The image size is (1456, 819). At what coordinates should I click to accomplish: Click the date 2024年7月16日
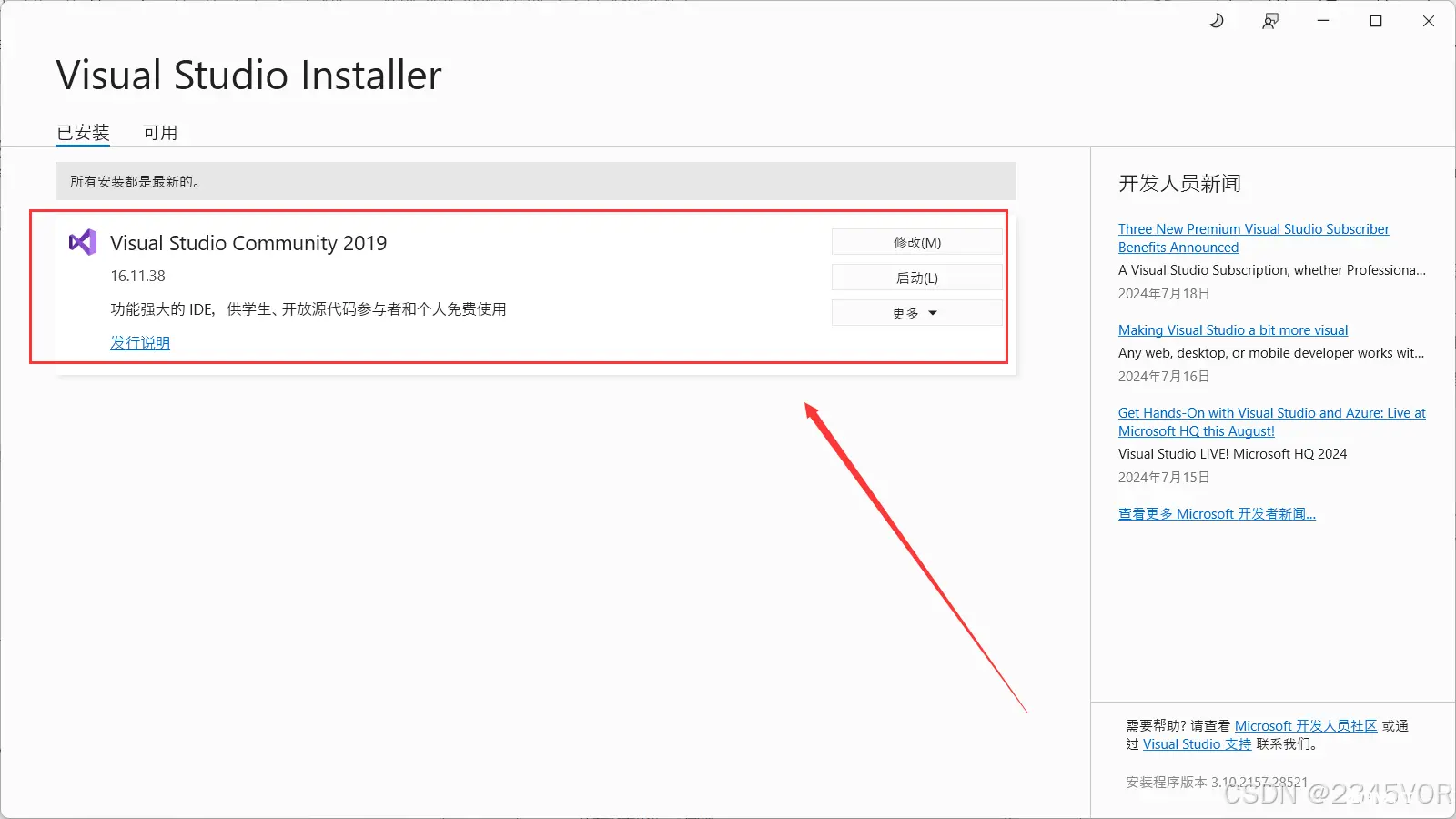[1164, 377]
